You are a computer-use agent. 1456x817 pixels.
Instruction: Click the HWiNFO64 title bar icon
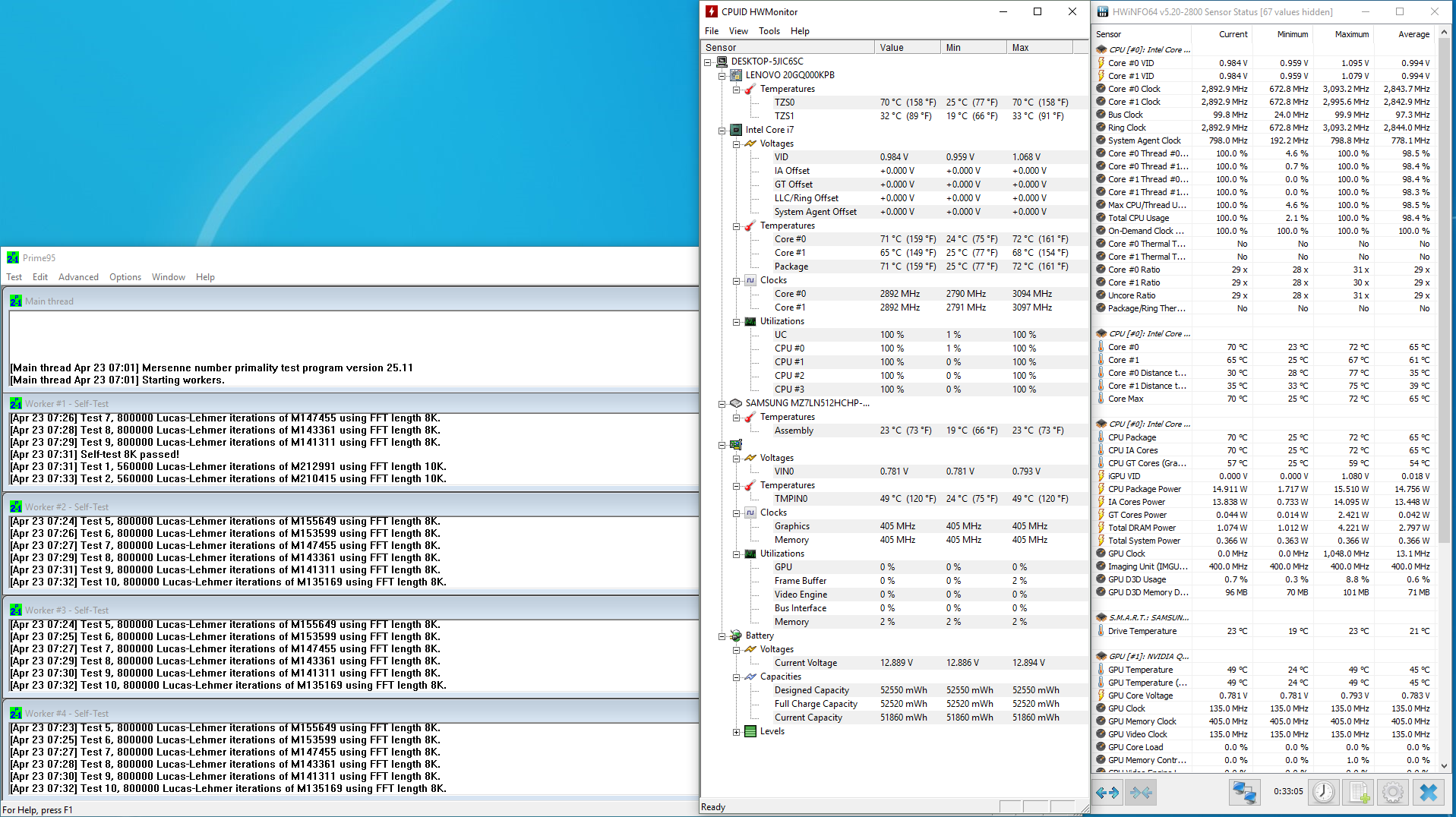tap(1103, 11)
